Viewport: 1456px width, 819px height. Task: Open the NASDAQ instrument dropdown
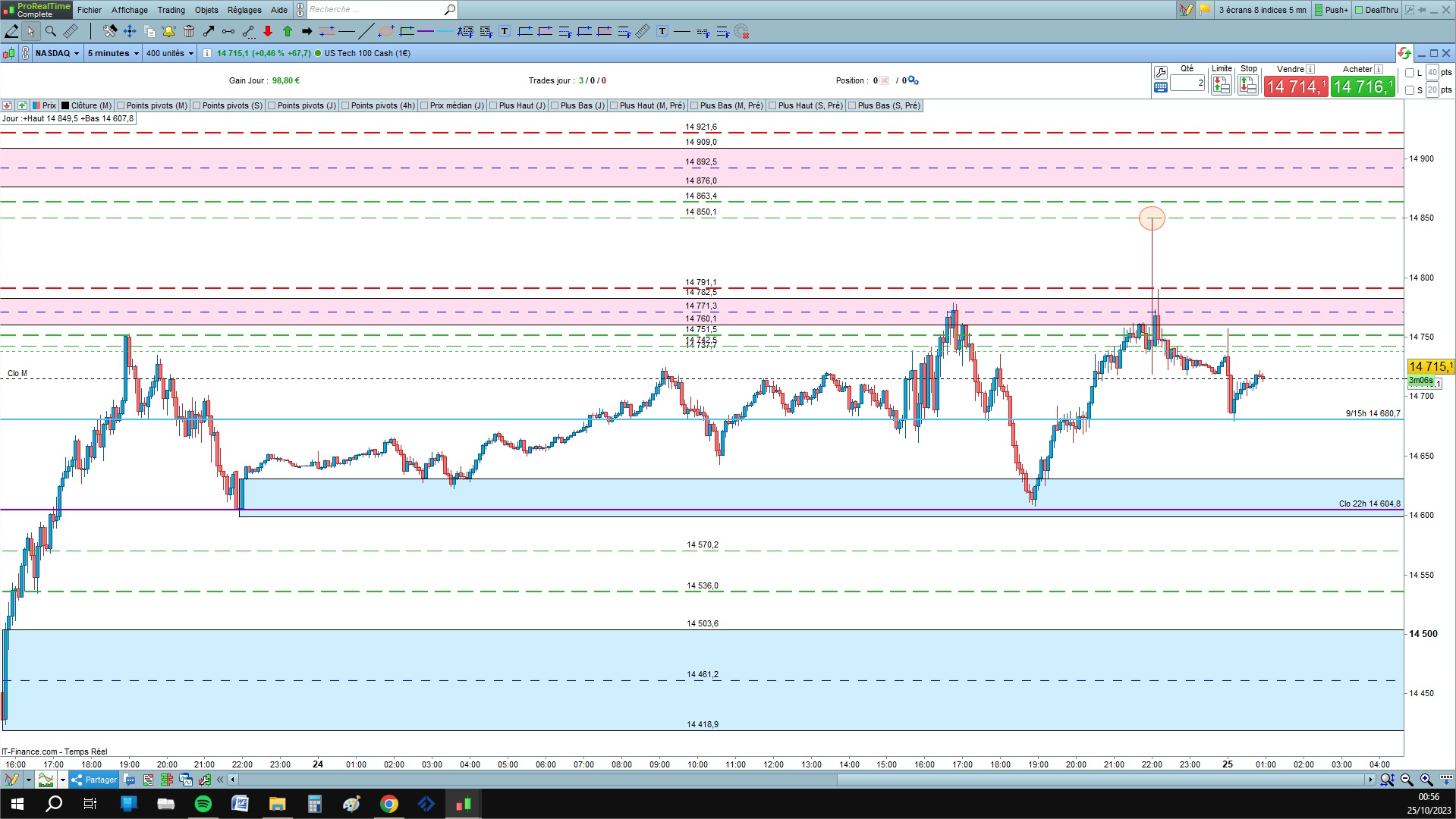(57, 53)
